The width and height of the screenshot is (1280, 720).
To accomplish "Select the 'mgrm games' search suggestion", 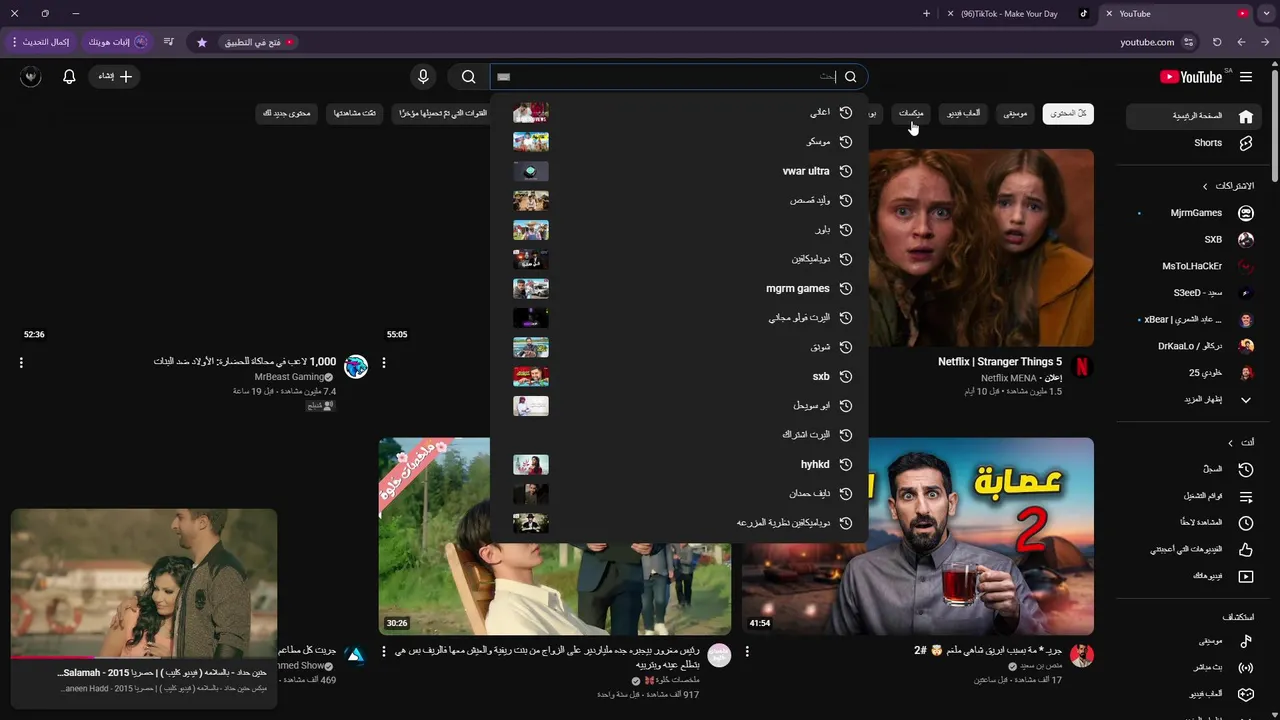I will 679,289.
